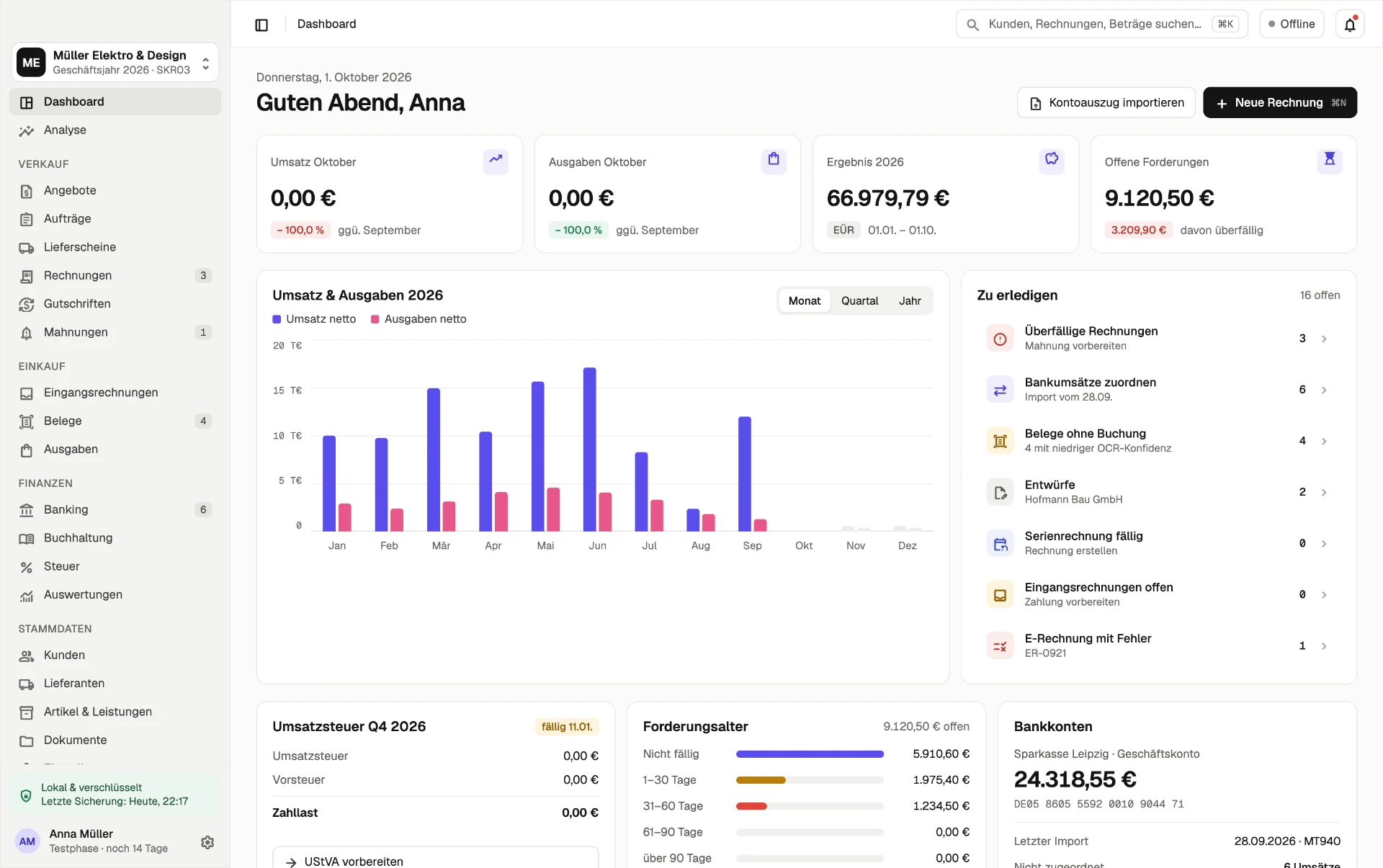Create a Neue Rechnung
Viewport: 1383px width, 868px height.
1280,102
